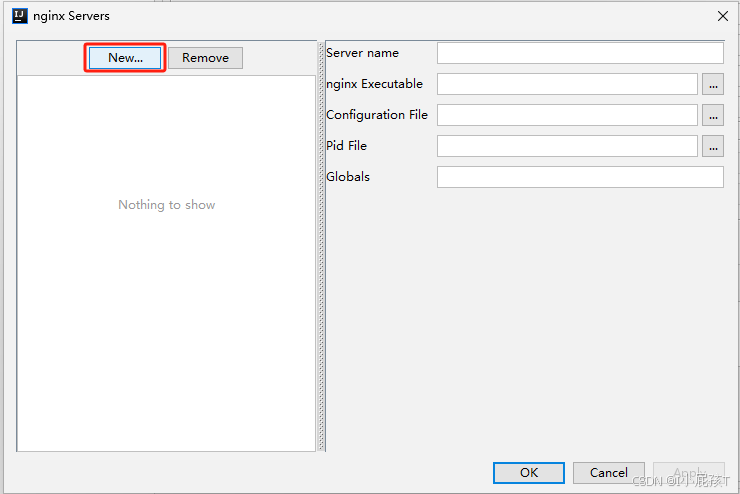The height and width of the screenshot is (494, 740).
Task: Browse for Pid File with ellipsis button
Action: point(713,146)
